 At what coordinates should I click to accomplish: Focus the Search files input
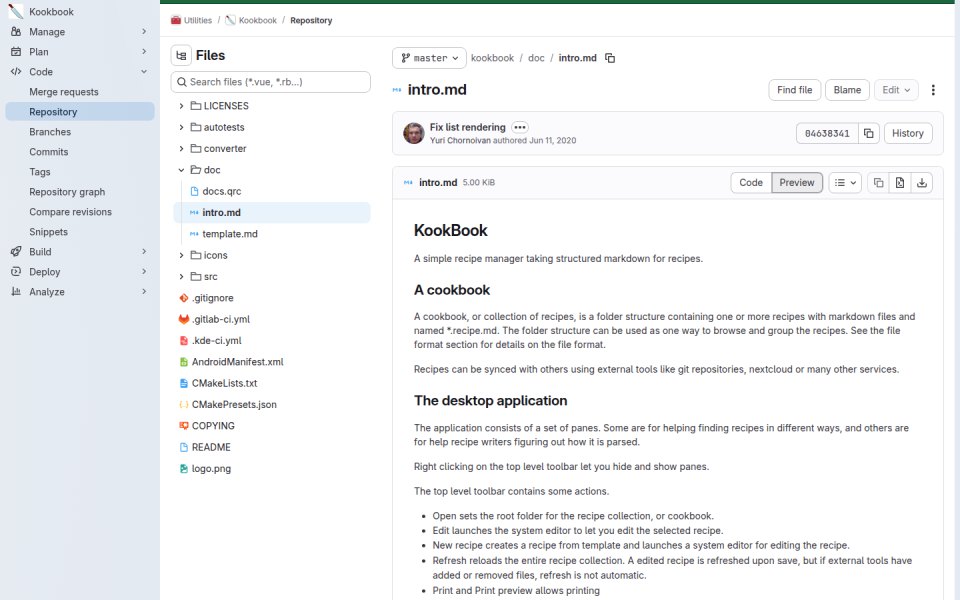coord(271,82)
